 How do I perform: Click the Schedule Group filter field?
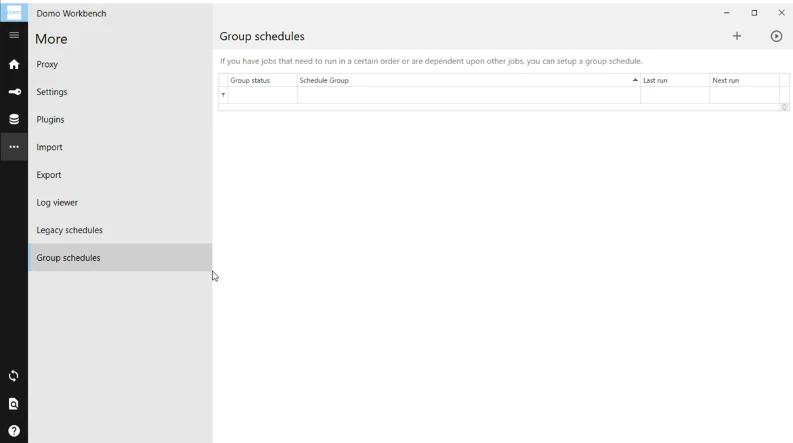point(468,95)
